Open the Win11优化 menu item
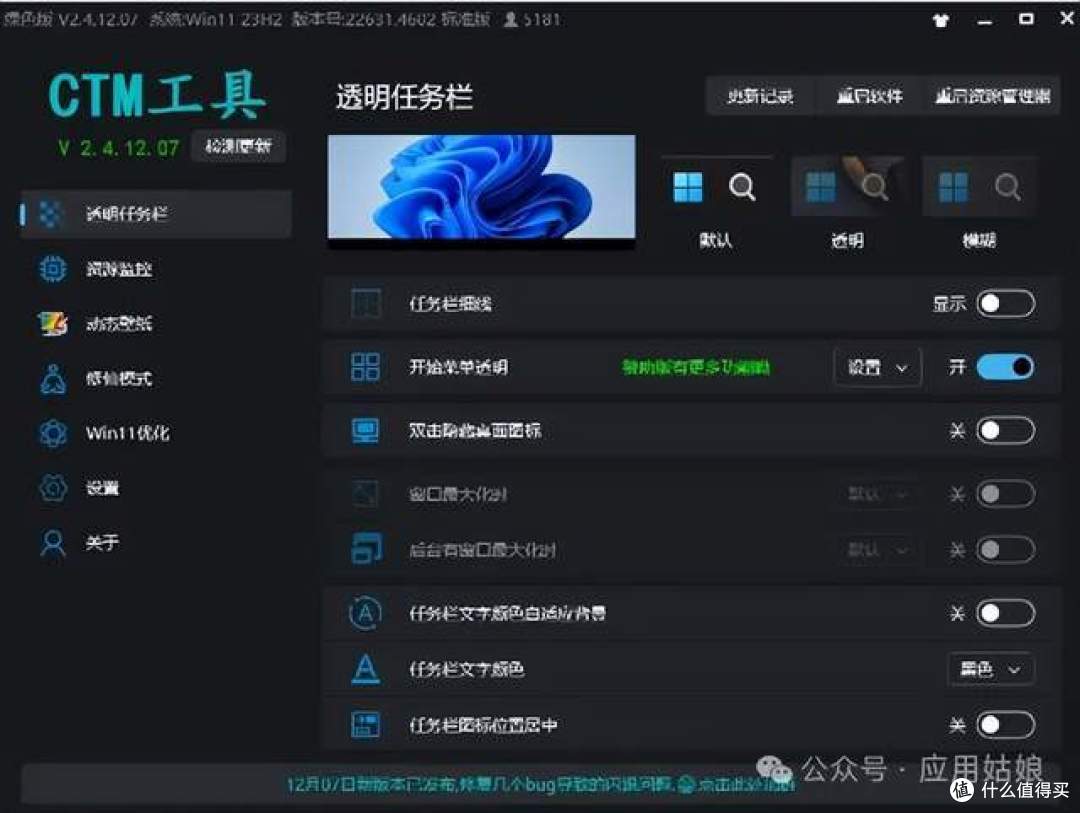The width and height of the screenshot is (1080, 813). pos(156,433)
